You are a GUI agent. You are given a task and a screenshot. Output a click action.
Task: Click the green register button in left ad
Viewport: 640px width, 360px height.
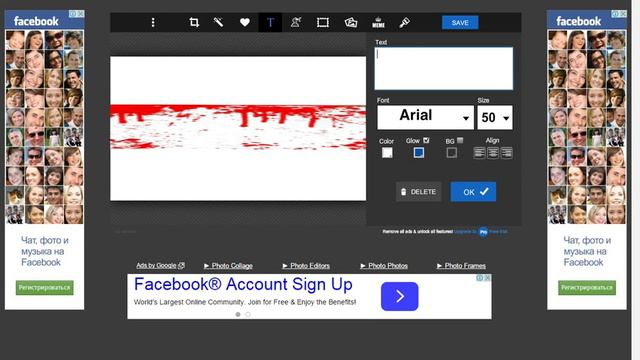44,287
